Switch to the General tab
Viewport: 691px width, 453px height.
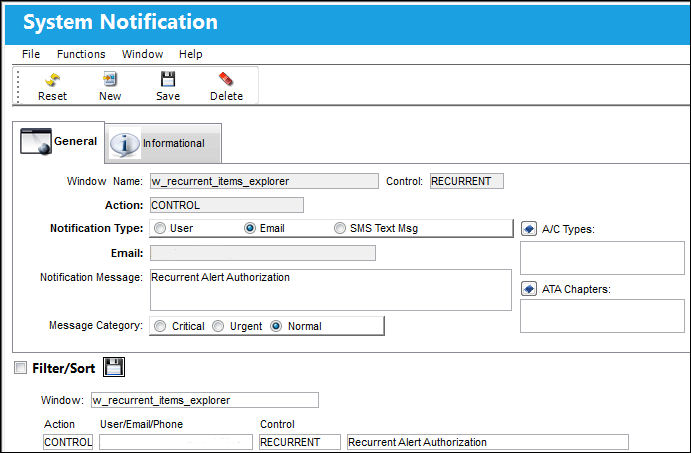pos(59,141)
